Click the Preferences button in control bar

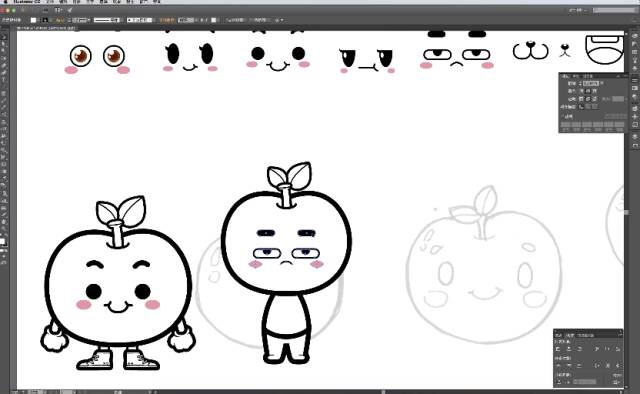click(x=259, y=20)
